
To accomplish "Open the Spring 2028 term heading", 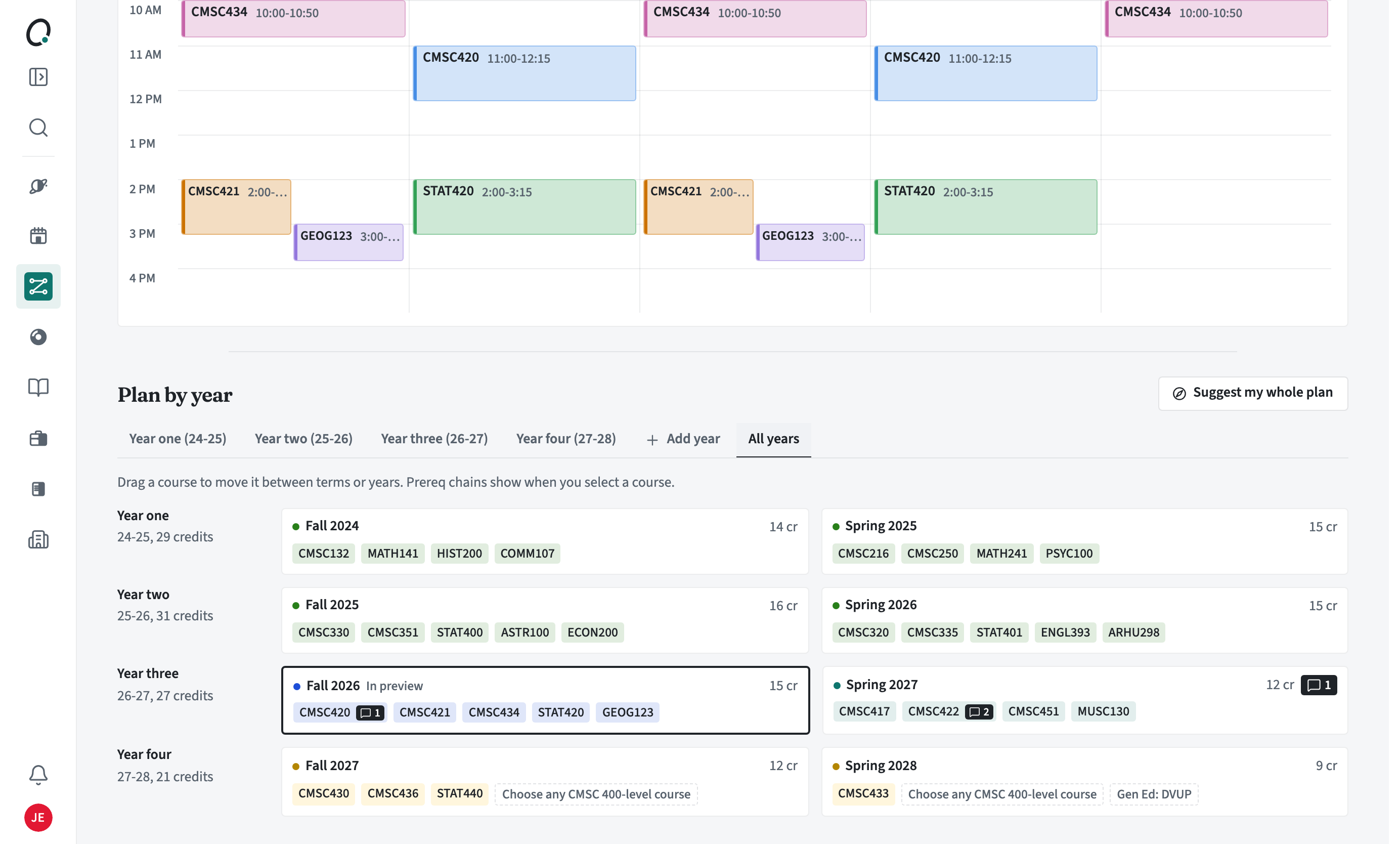I will (x=881, y=766).
